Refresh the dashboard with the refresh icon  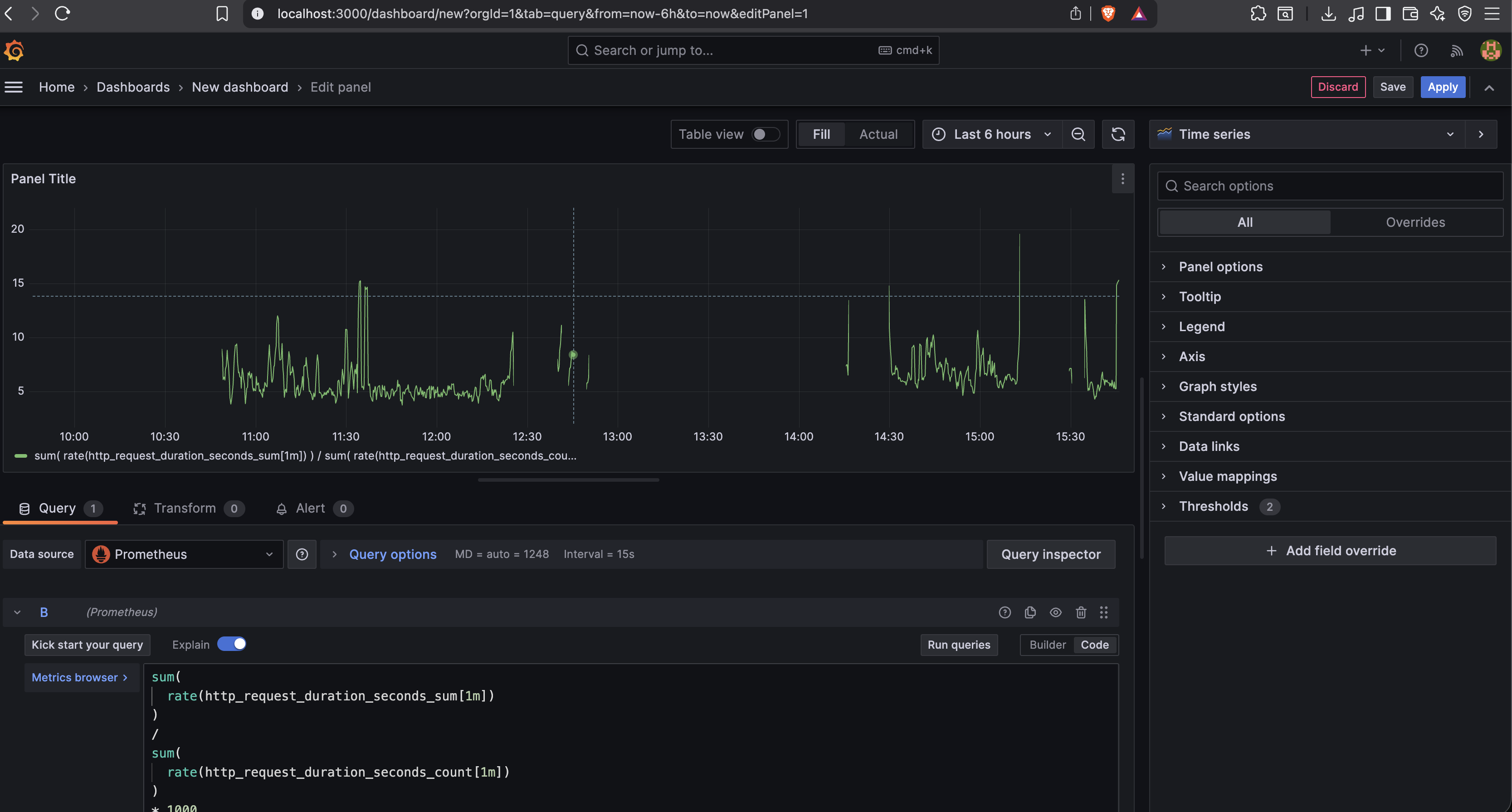[1117, 134]
